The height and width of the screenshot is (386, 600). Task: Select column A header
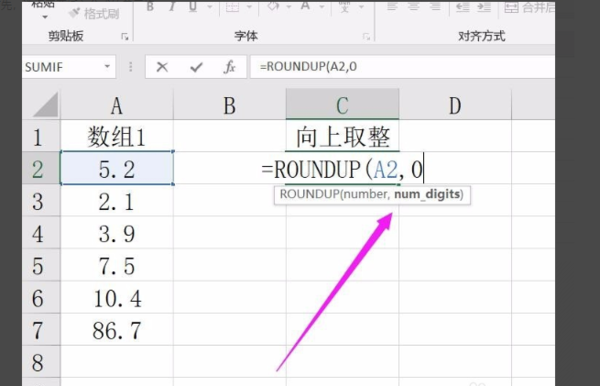coord(117,105)
